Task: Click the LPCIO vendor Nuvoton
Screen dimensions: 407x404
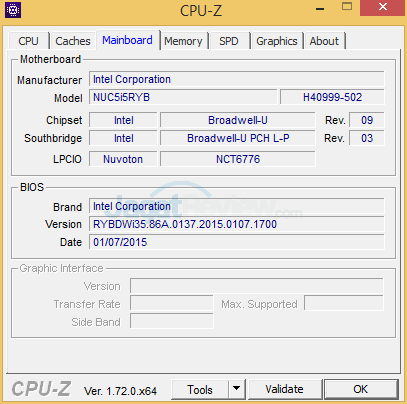Action: point(123,159)
